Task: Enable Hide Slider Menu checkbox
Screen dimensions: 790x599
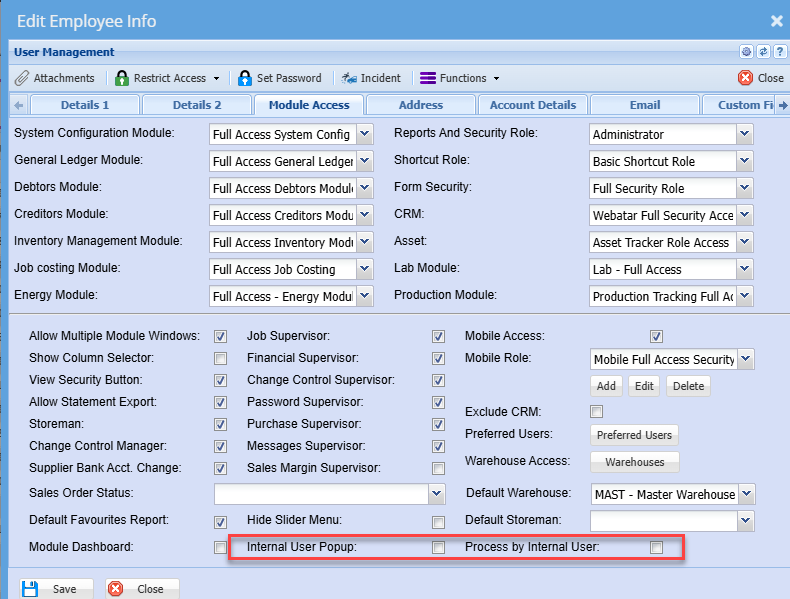Action: 438,522
